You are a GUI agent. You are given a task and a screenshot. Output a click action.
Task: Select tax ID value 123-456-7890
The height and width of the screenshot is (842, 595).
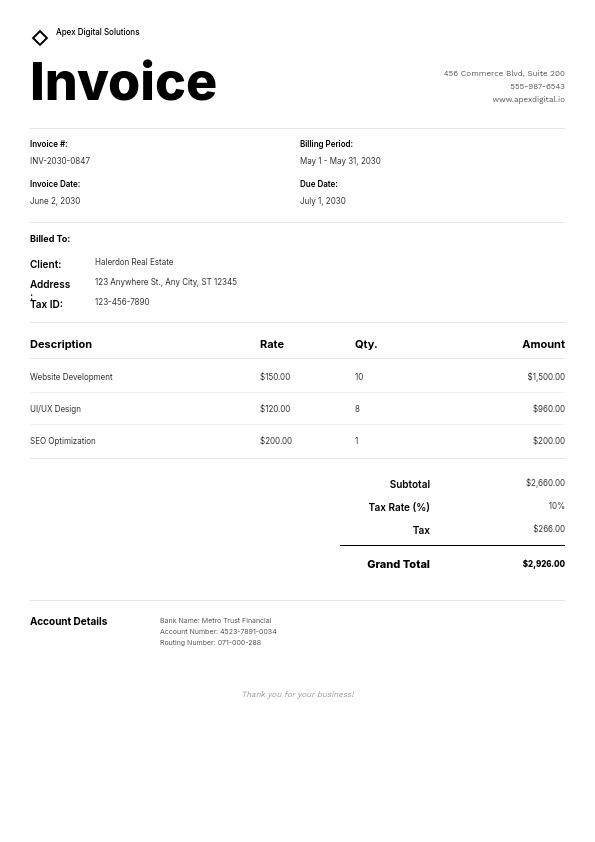coord(122,302)
